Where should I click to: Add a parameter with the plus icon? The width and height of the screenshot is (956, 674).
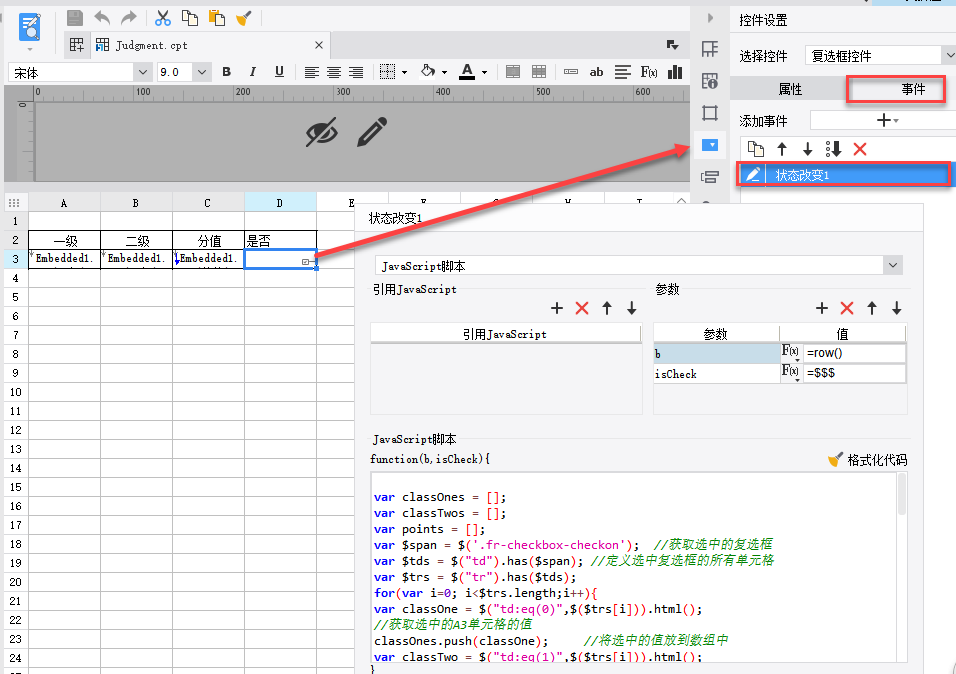tap(822, 309)
